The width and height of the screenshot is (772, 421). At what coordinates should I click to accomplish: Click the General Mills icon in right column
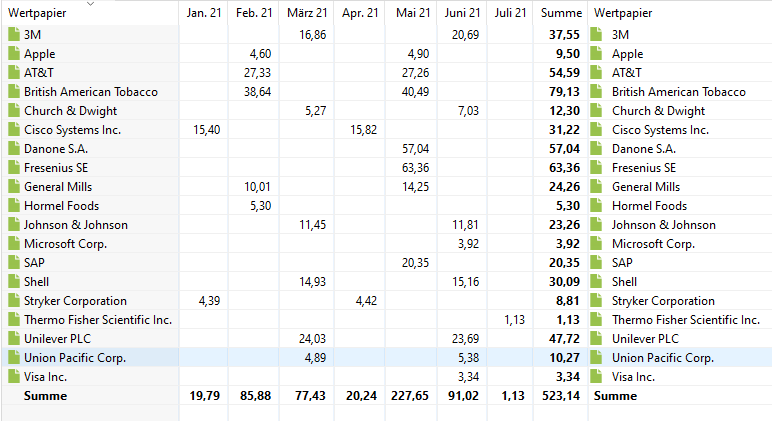pyautogui.click(x=596, y=187)
